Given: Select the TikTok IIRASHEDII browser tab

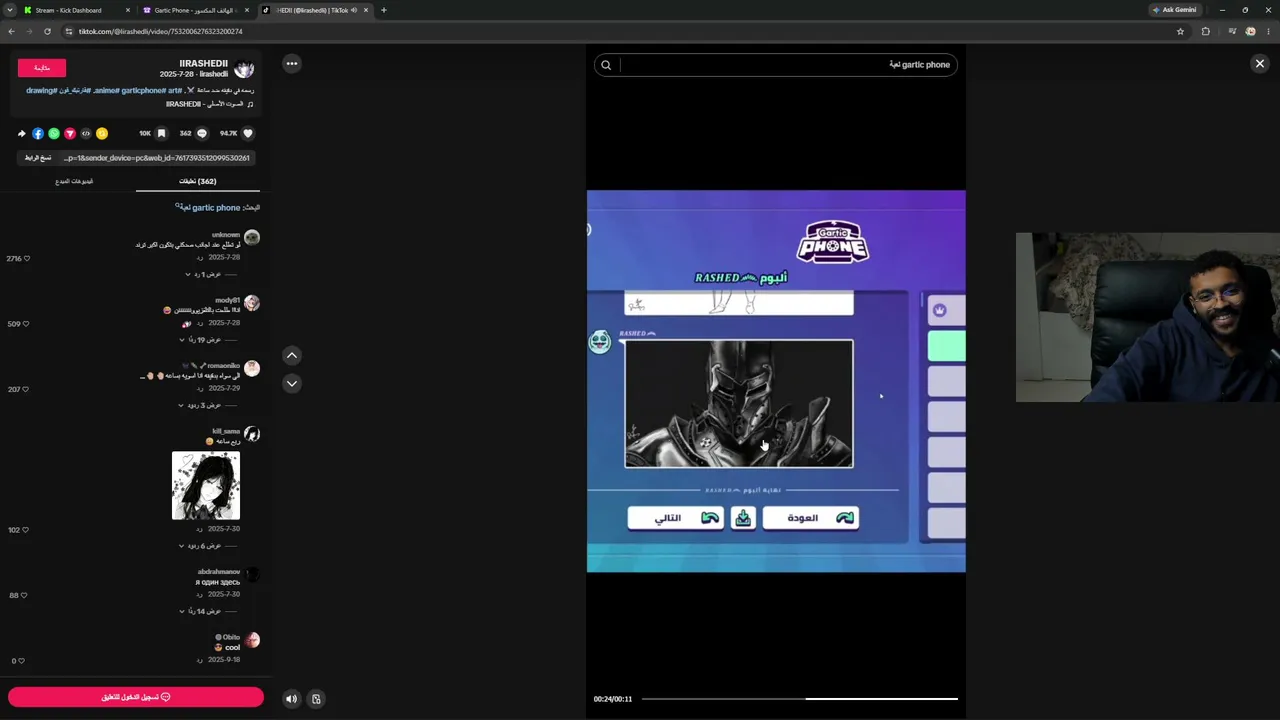Looking at the screenshot, I should tap(314, 10).
